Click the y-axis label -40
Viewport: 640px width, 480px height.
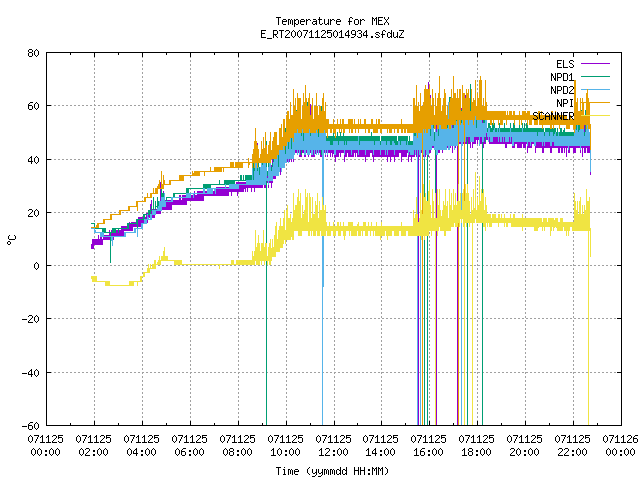[x=31, y=373]
